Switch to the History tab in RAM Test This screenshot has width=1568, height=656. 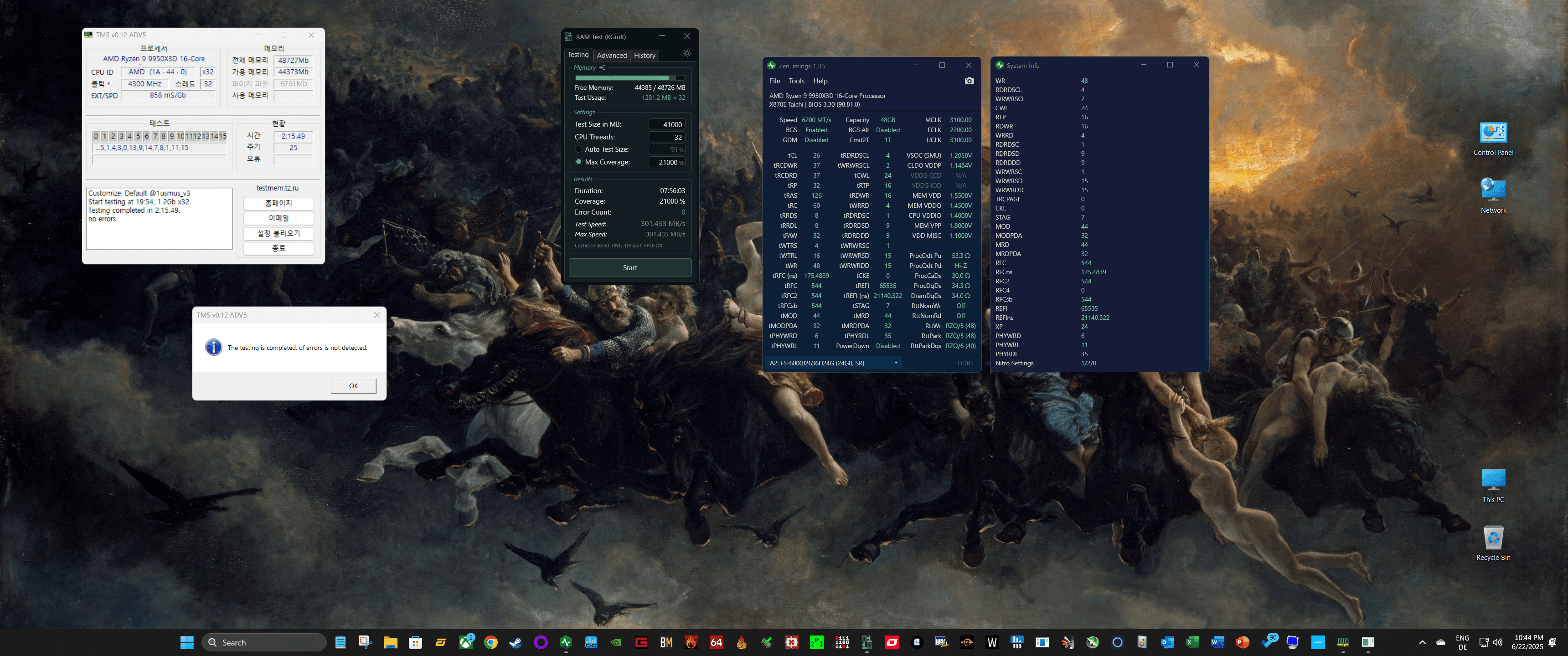click(644, 56)
